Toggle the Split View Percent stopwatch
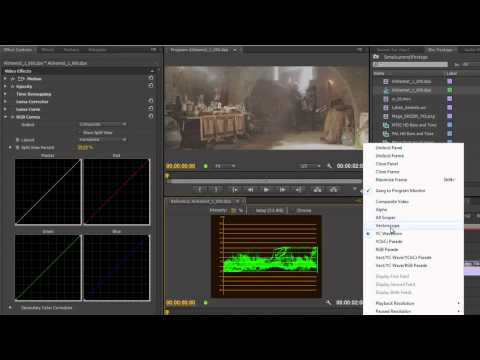480x360 pixels. point(18,147)
